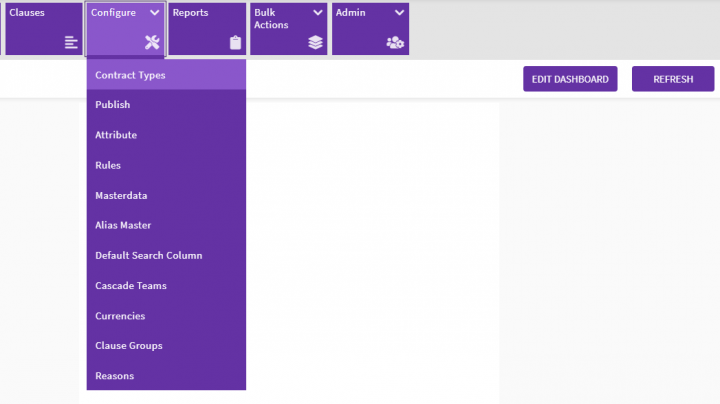Viewport: 720px width, 404px height.
Task: Expand the Bulk Actions dropdown chevron
Action: coord(318,13)
